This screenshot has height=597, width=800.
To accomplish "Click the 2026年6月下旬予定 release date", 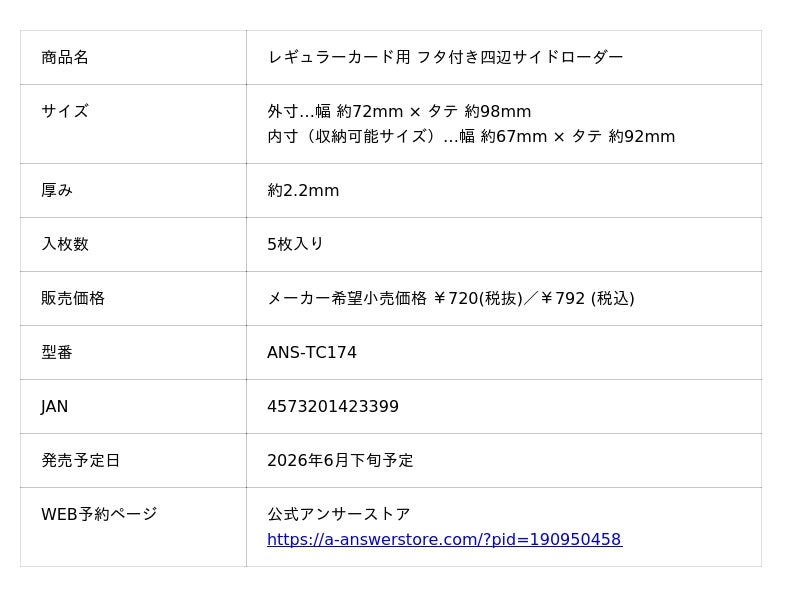I will [340, 460].
